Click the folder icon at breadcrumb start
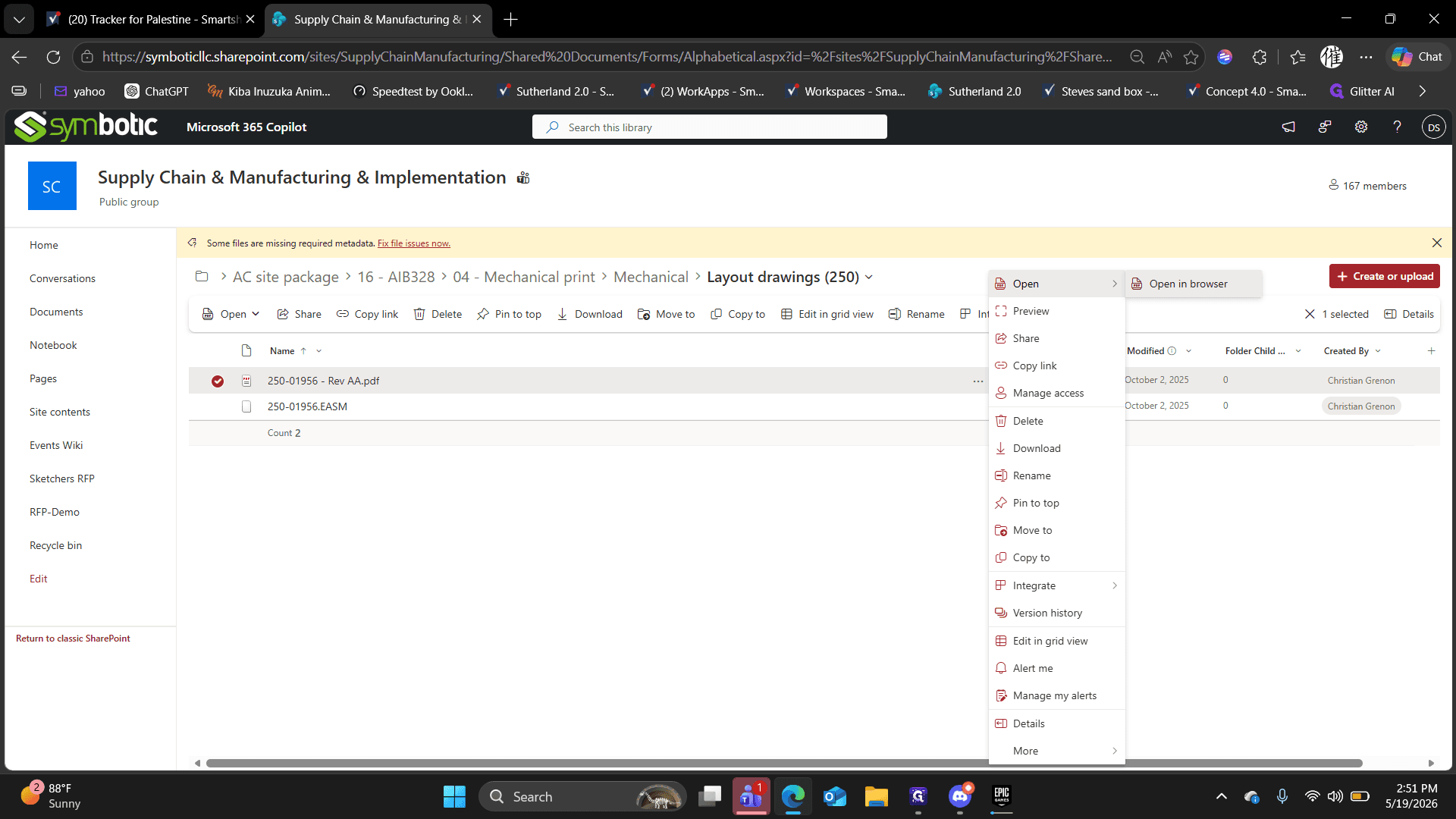 (202, 277)
